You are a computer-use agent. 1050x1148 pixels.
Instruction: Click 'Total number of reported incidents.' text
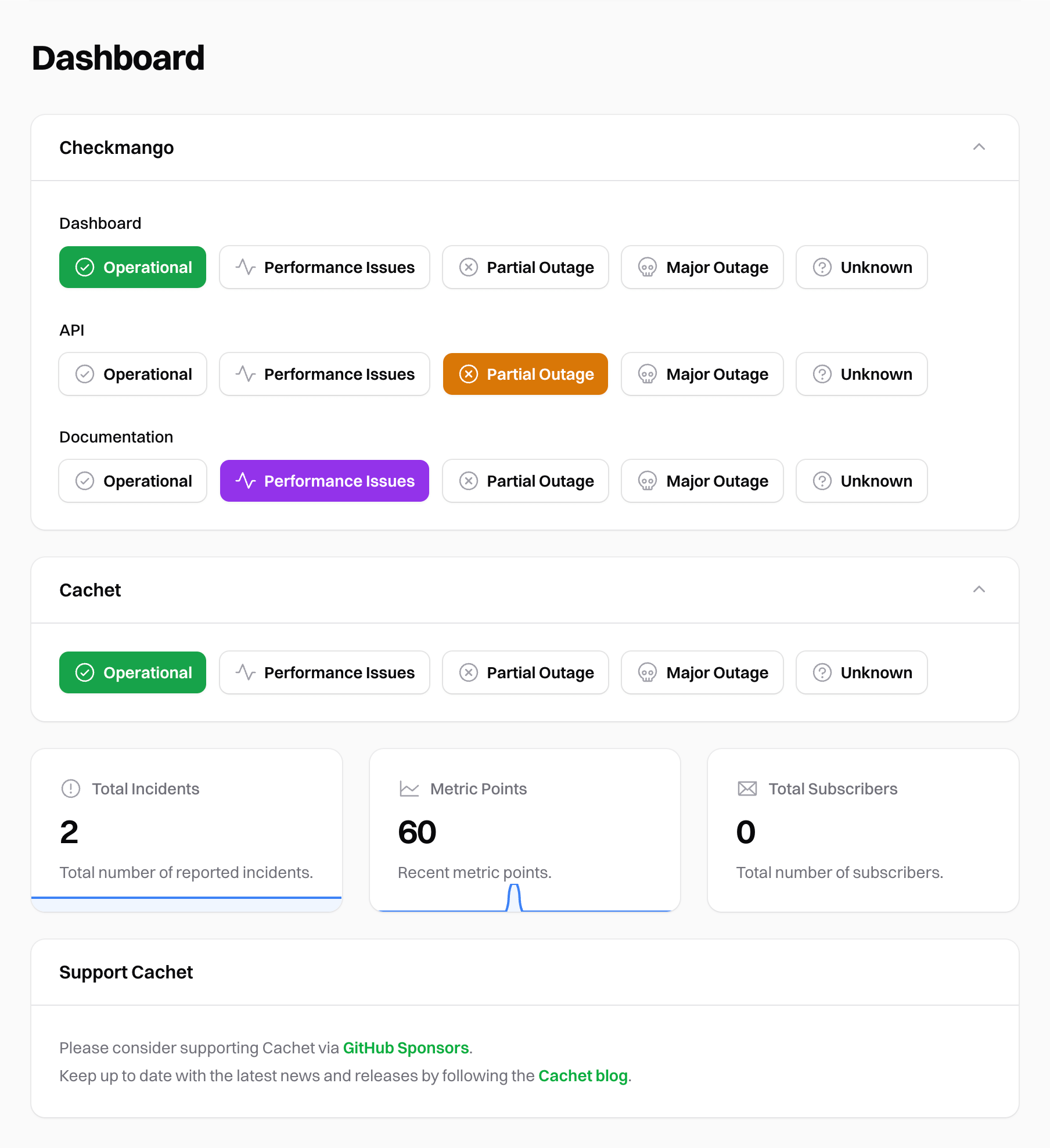click(x=186, y=872)
